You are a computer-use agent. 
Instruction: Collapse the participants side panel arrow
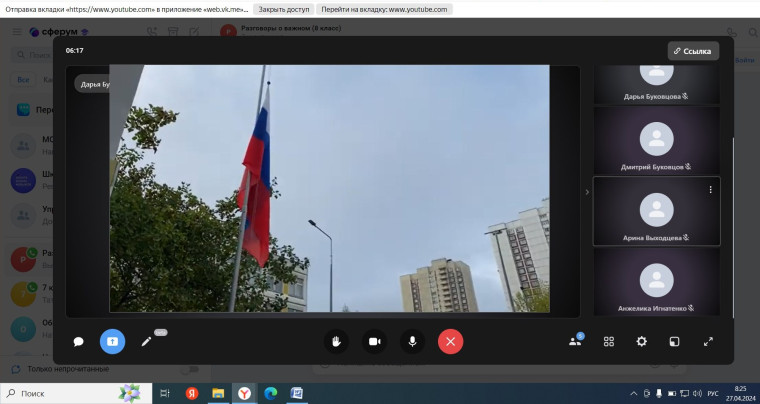[x=587, y=192]
